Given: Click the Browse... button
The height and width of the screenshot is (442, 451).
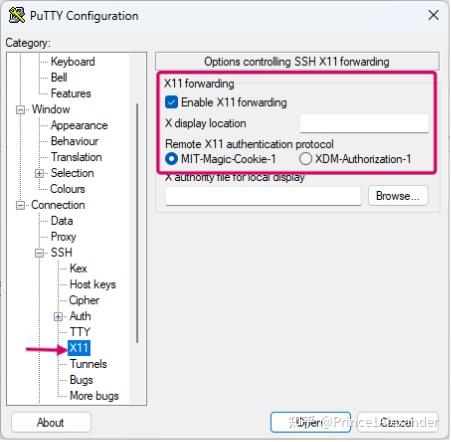Looking at the screenshot, I should pos(398,196).
